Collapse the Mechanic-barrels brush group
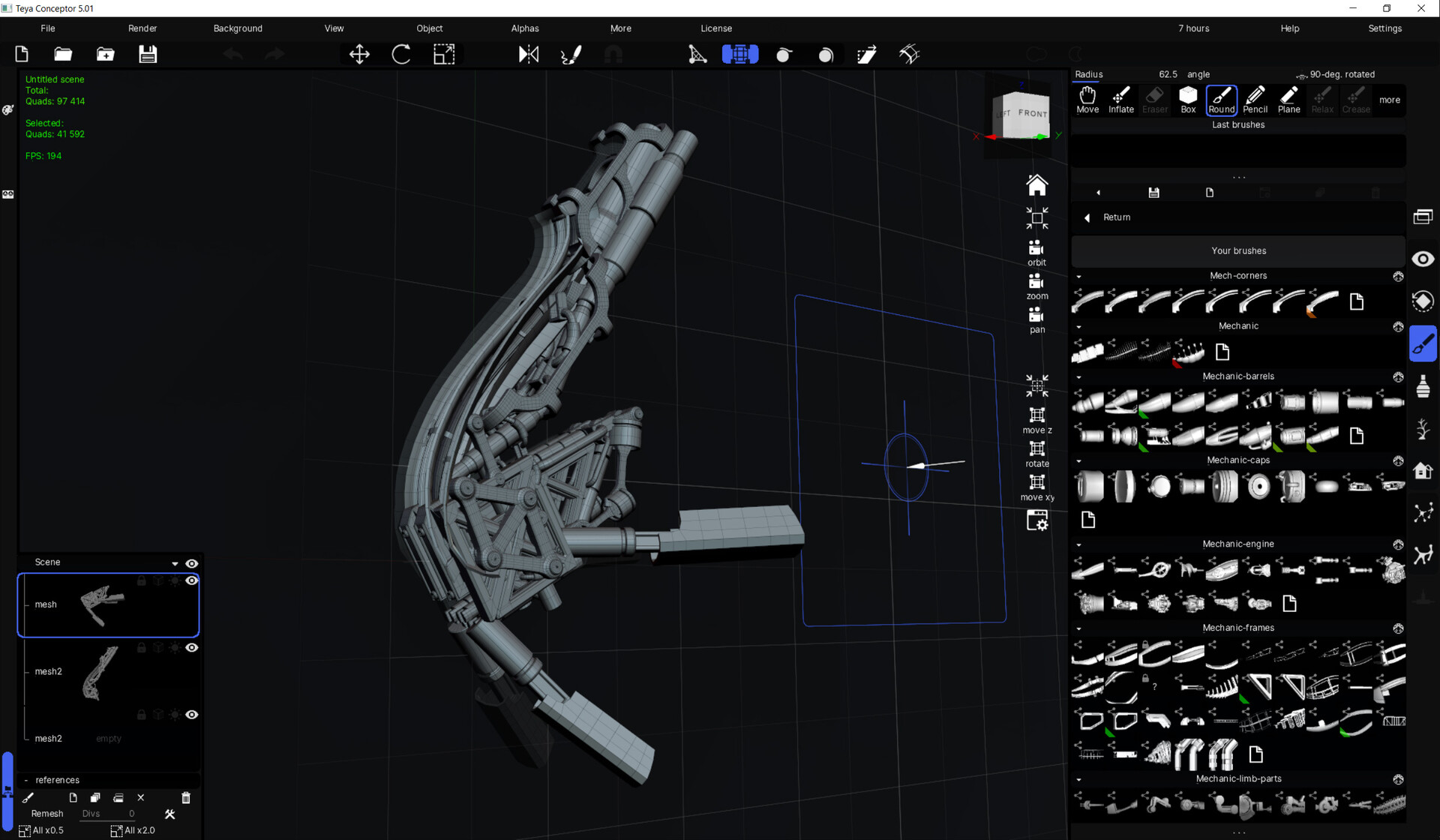Screen dimensions: 1440x840 coord(1078,377)
